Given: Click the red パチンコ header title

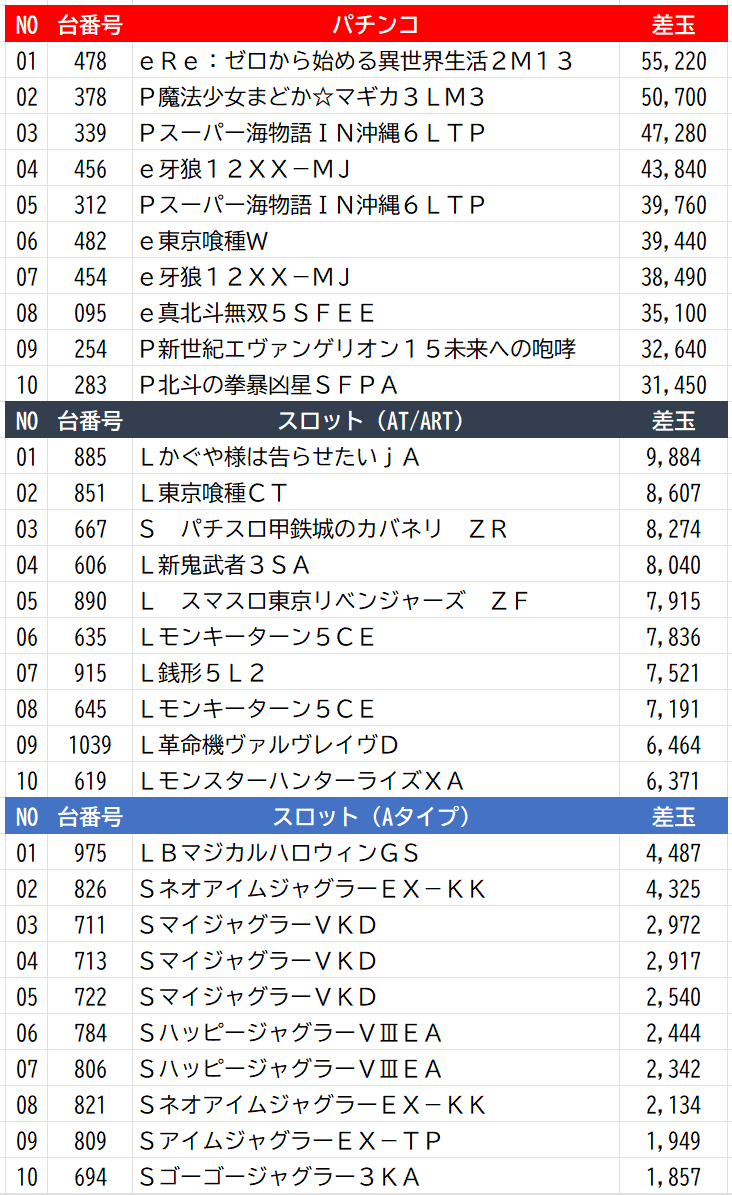Looking at the screenshot, I should click(x=375, y=24).
